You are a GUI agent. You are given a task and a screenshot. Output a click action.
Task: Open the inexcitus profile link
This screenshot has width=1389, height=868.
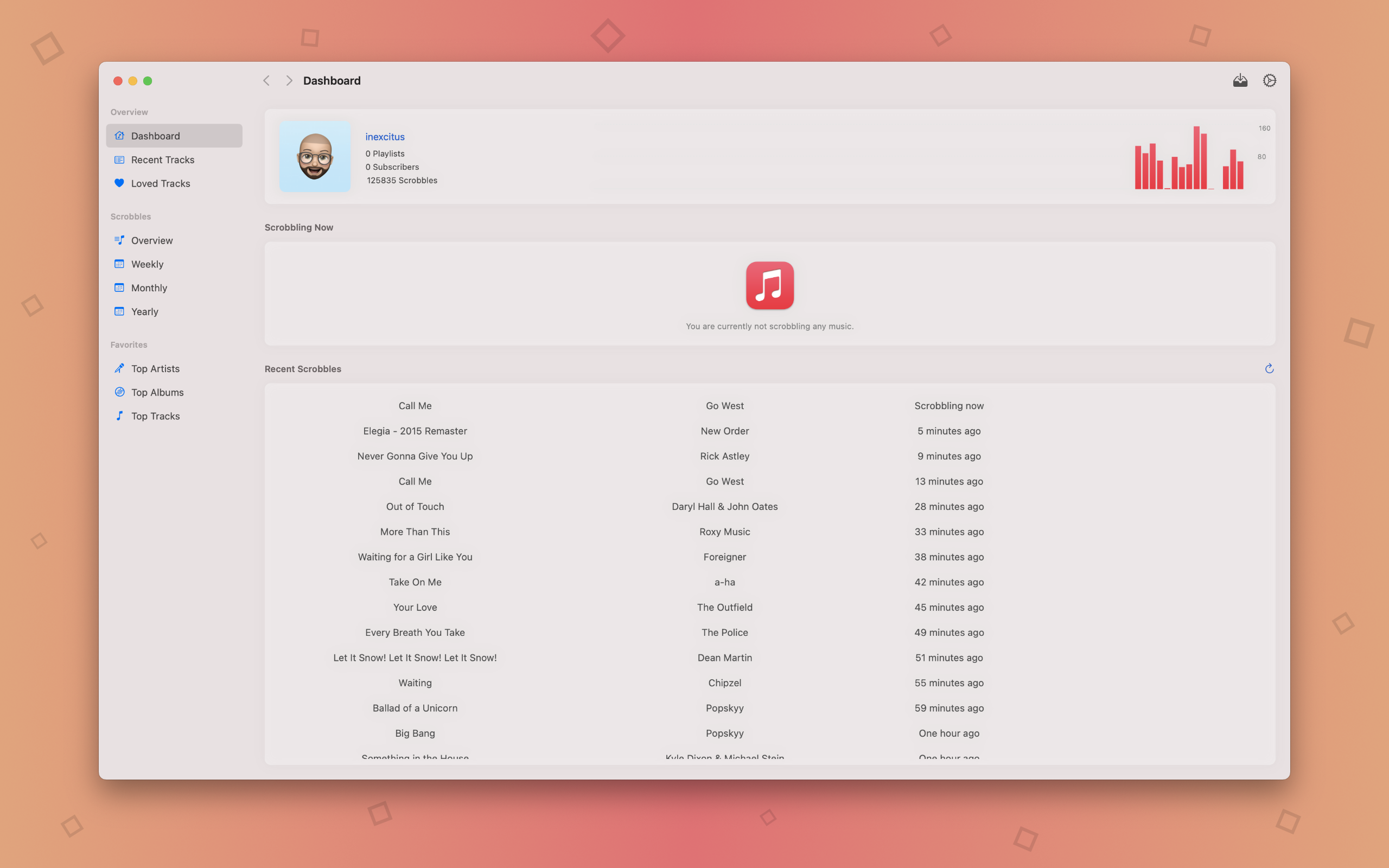[385, 137]
